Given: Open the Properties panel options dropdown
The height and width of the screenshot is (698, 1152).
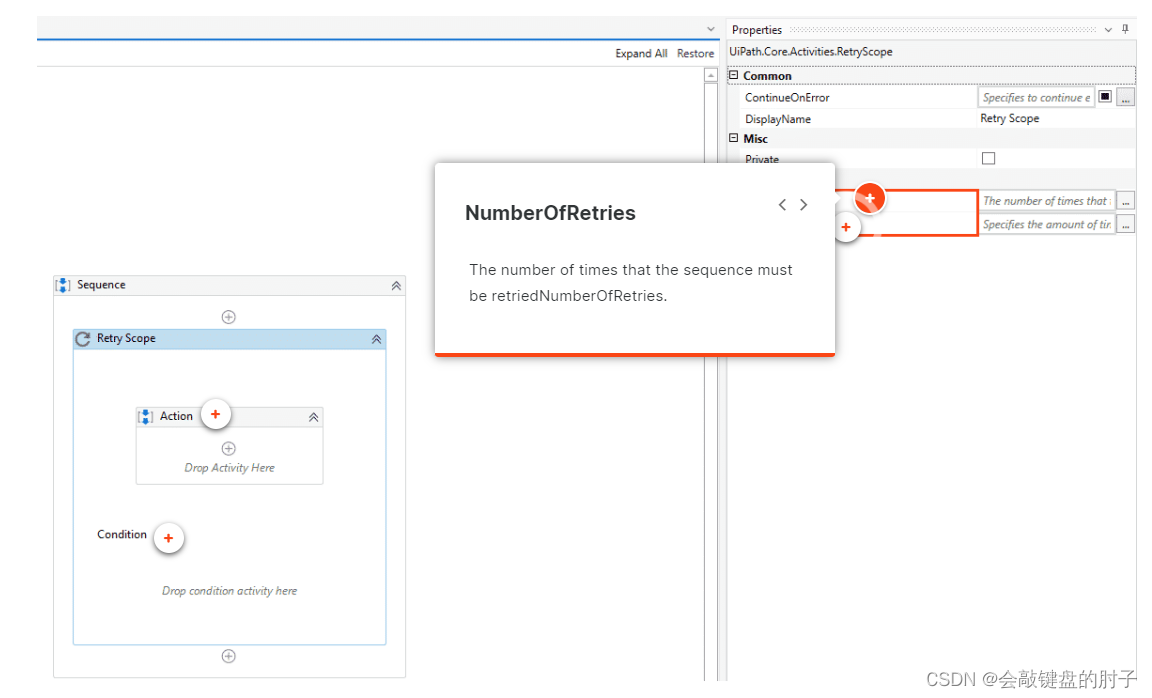Looking at the screenshot, I should [x=1108, y=30].
